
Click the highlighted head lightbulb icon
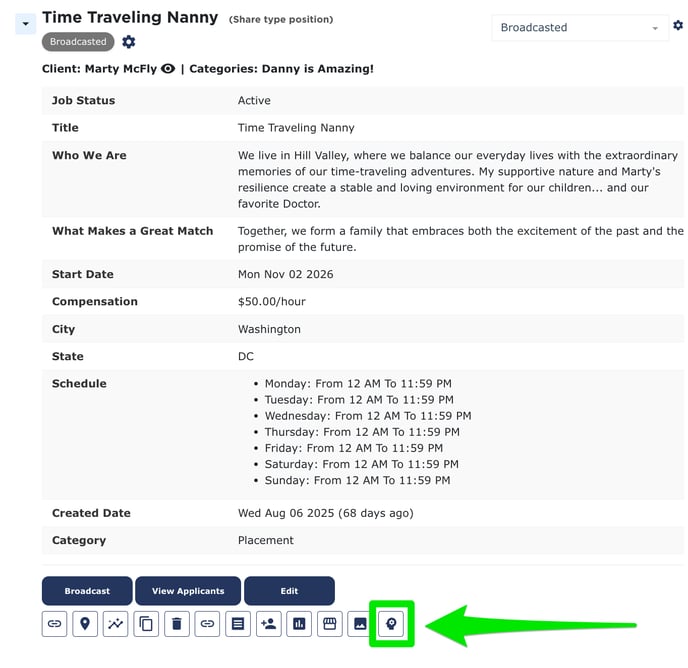391,624
